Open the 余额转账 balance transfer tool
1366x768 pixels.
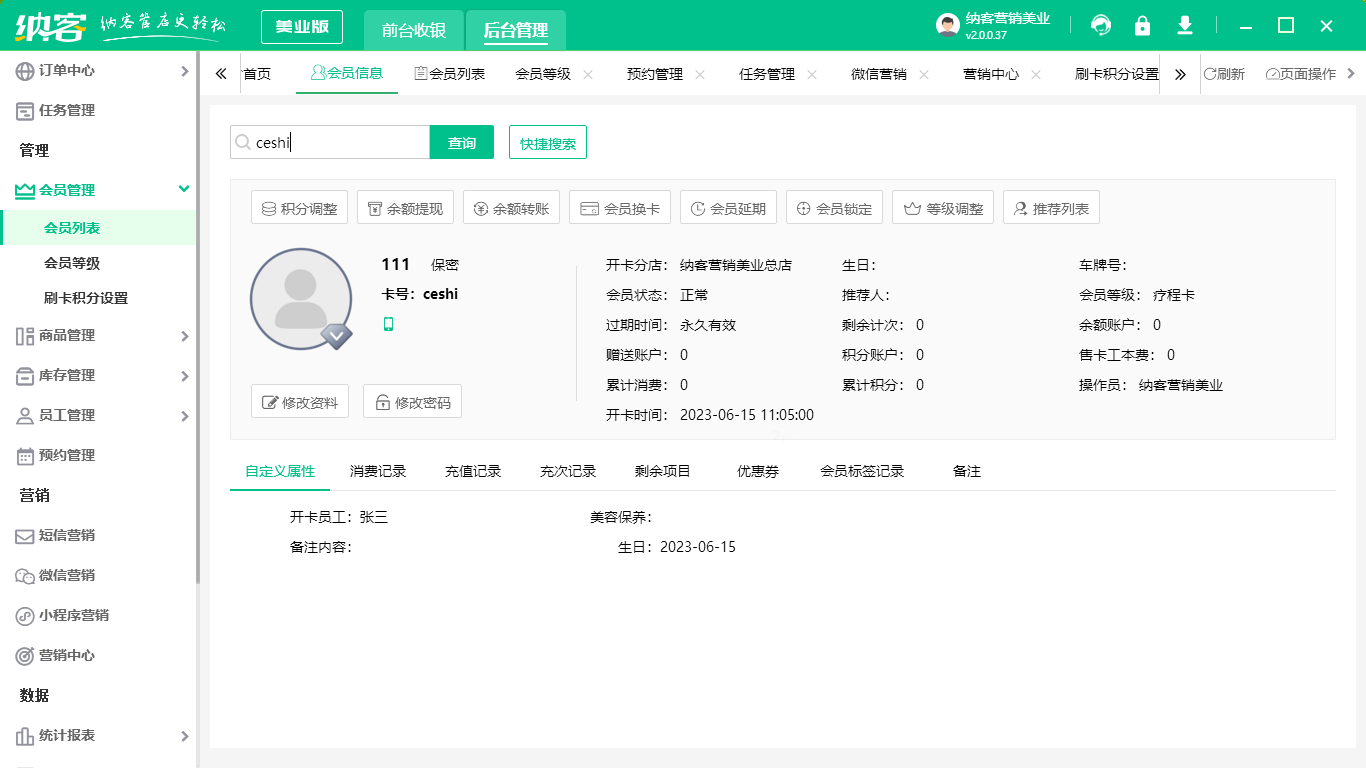(x=511, y=207)
